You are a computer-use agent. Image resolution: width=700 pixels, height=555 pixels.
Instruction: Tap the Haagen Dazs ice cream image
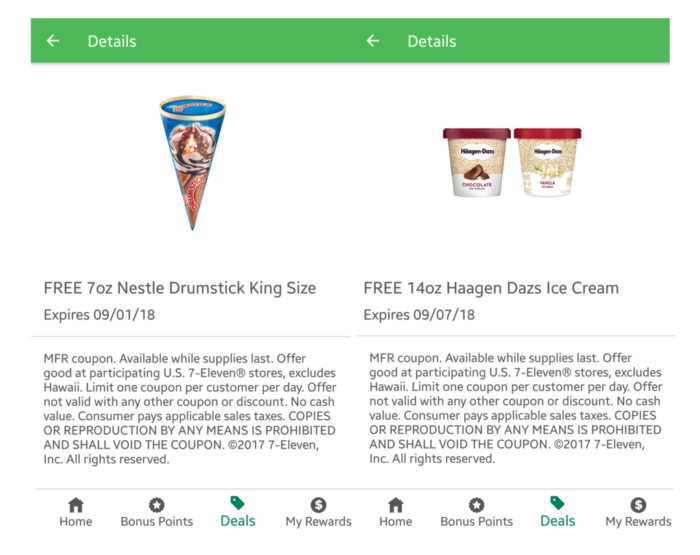[x=512, y=162]
